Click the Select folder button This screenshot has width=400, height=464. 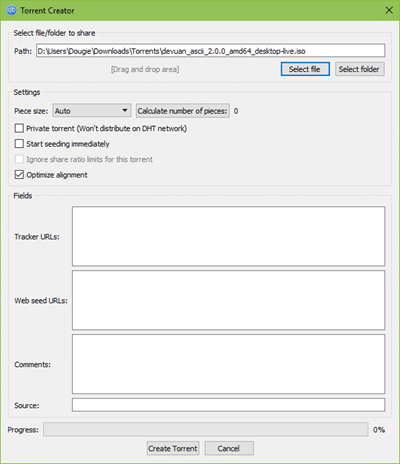(359, 69)
